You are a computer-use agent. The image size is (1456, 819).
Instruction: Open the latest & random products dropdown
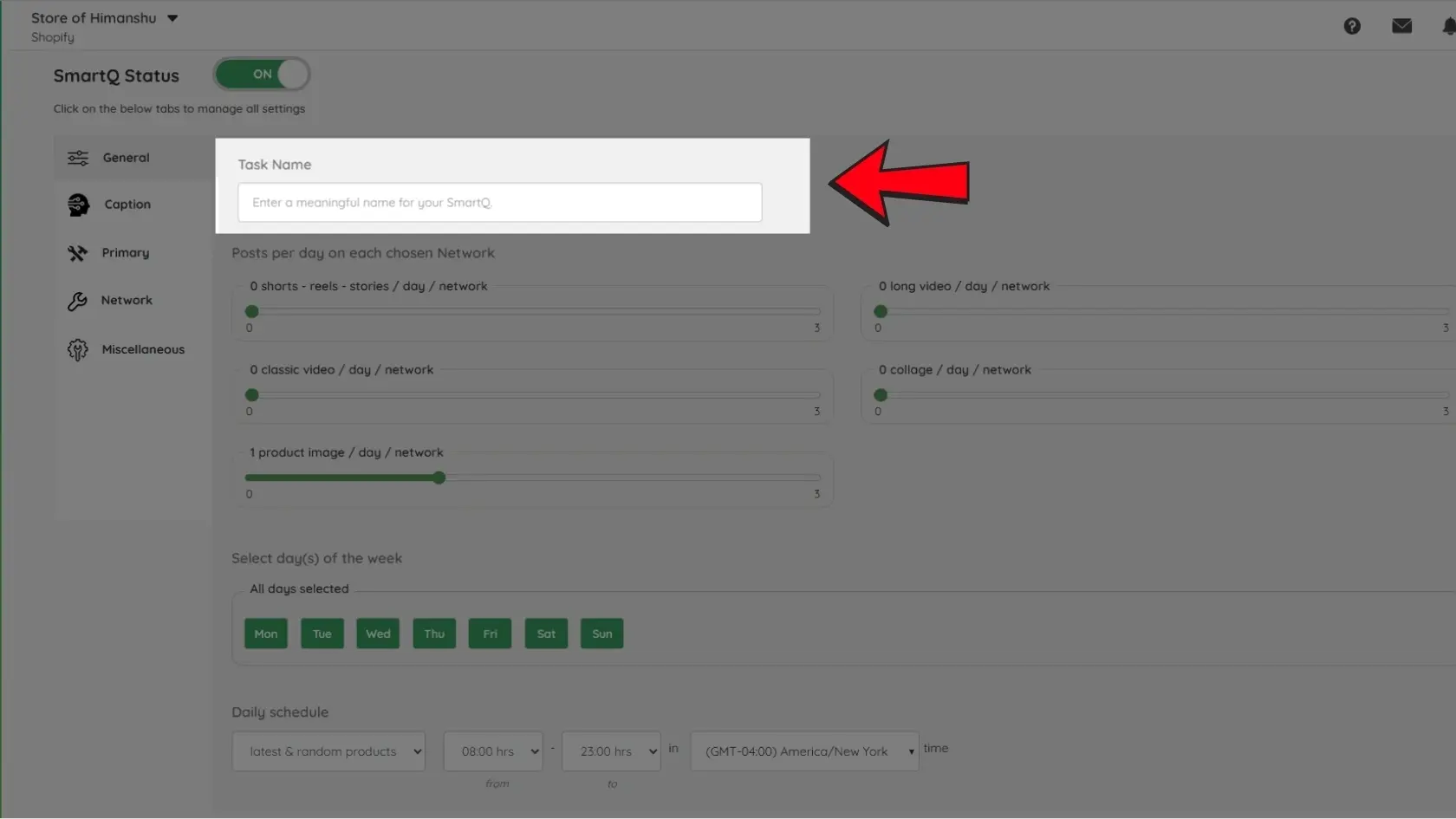click(x=328, y=751)
